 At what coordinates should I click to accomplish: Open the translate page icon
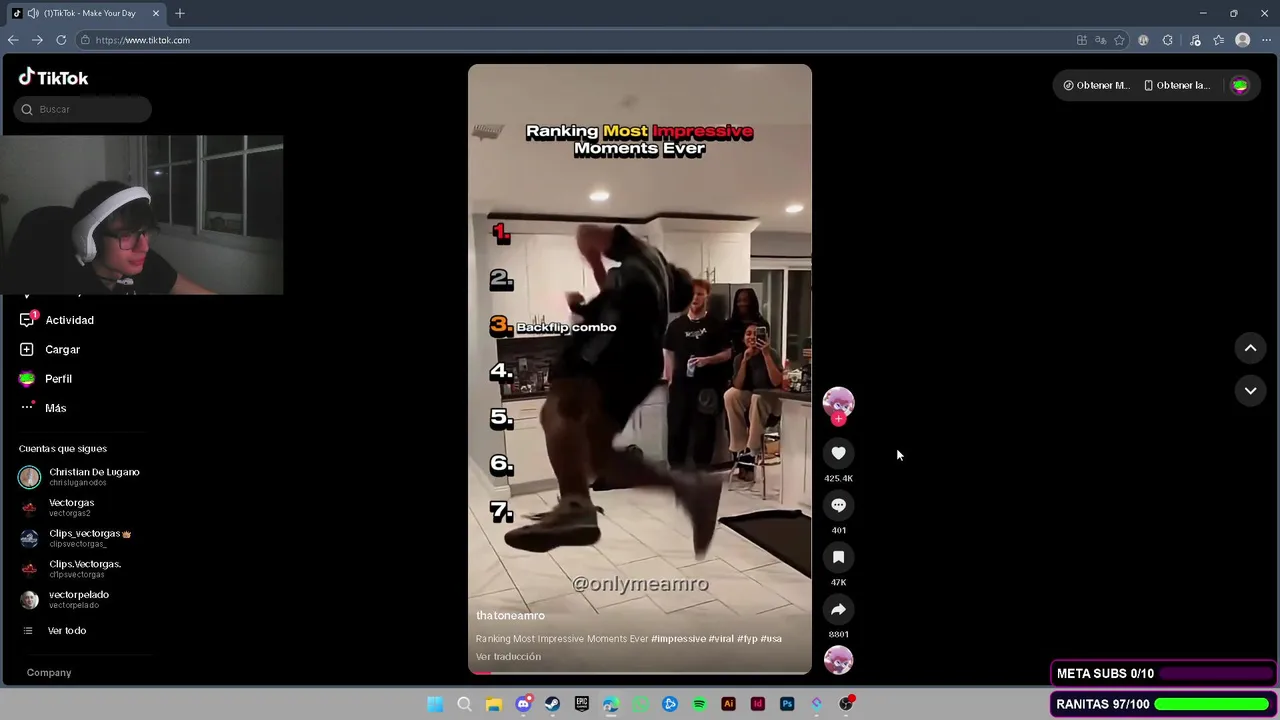point(1100,40)
